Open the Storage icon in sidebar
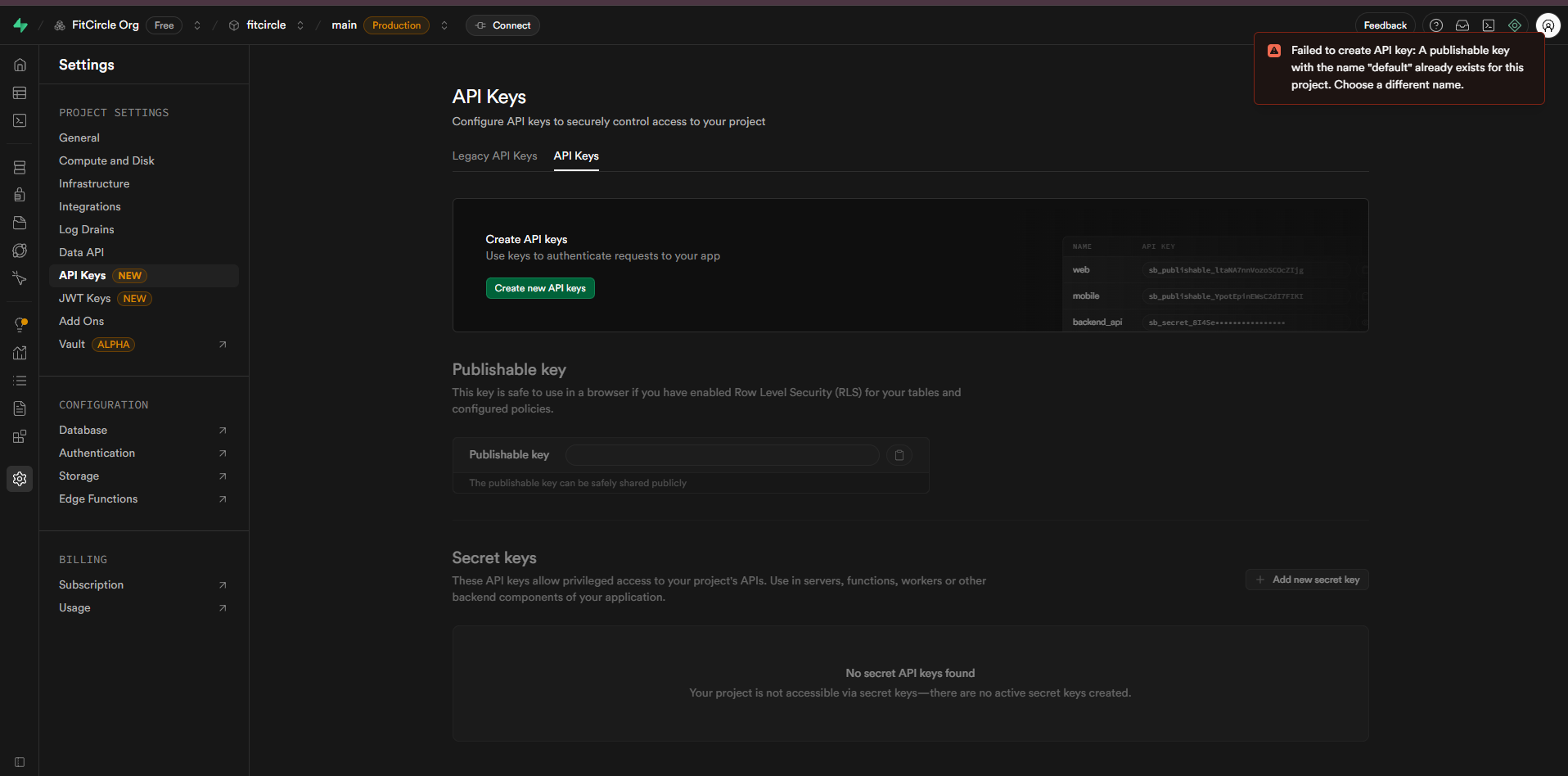 point(20,223)
